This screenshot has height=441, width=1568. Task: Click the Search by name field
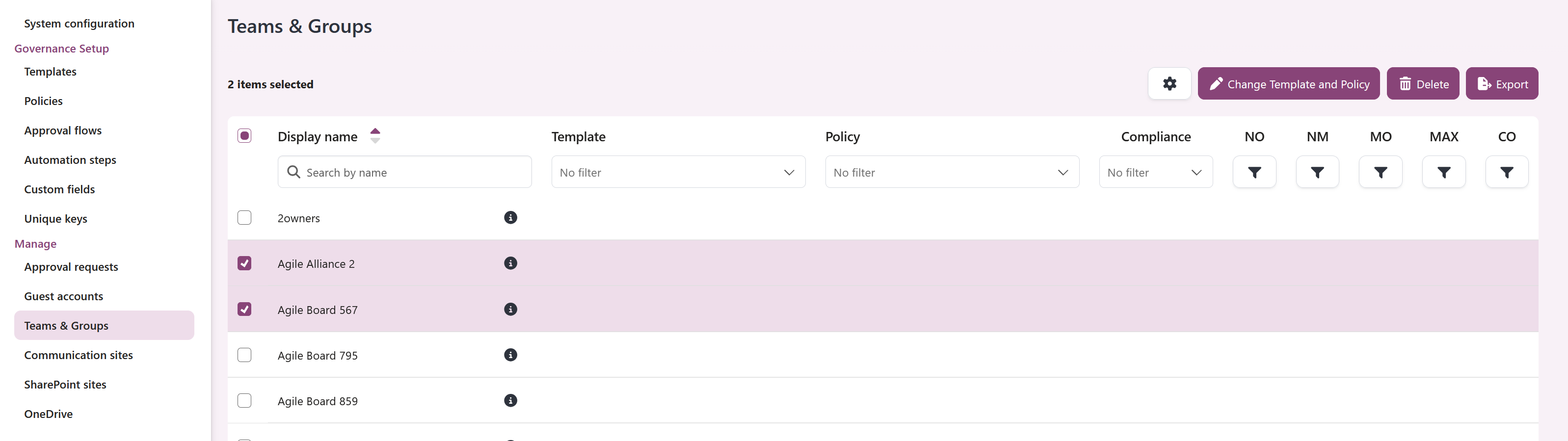pos(404,172)
